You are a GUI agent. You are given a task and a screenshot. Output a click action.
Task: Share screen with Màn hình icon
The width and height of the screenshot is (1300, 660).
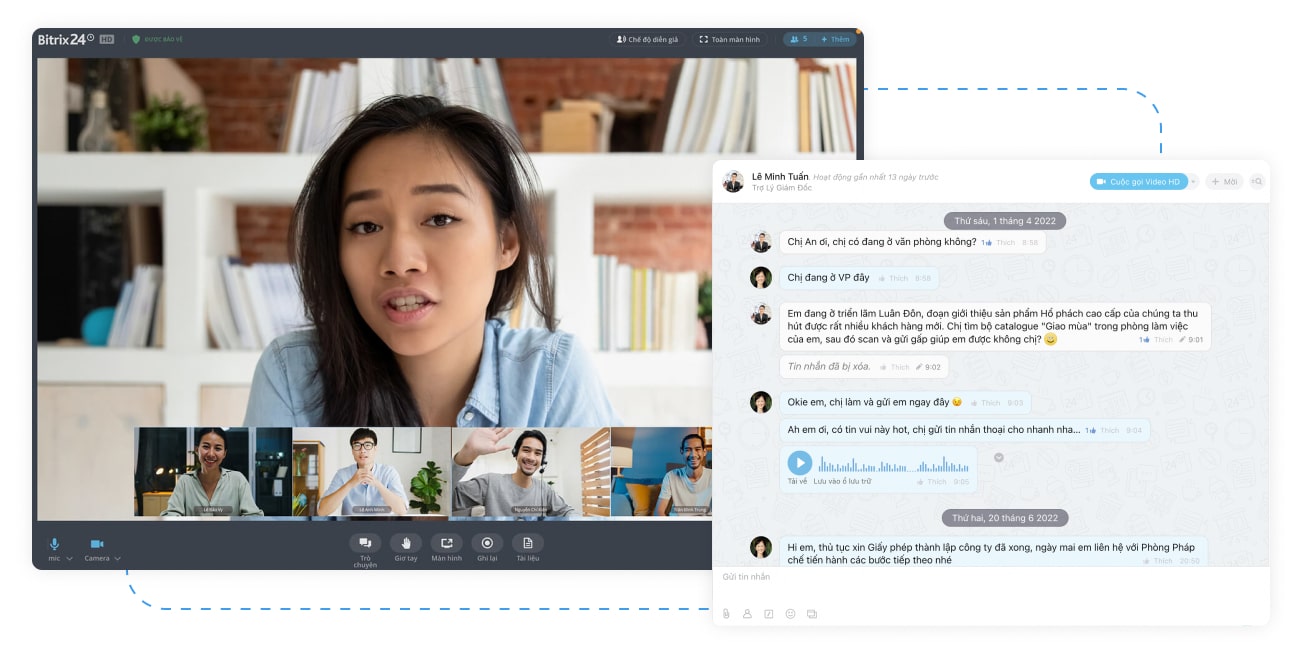(446, 543)
